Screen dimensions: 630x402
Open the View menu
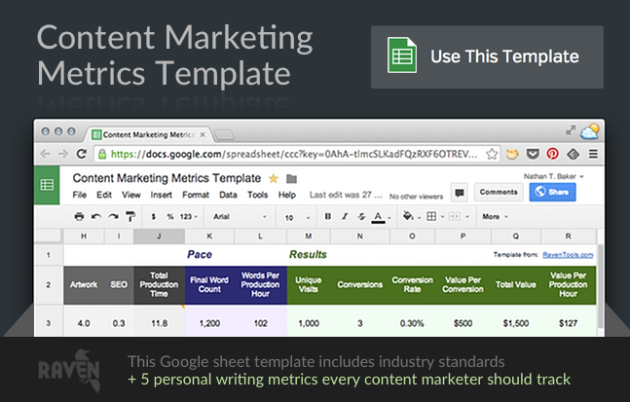pyautogui.click(x=131, y=195)
